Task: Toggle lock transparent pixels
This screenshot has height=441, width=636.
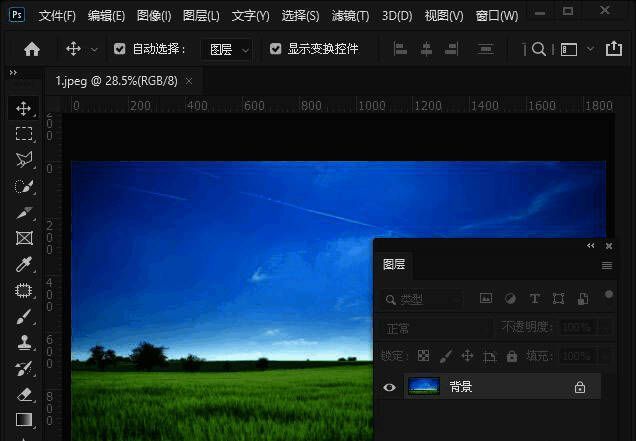Action: (x=423, y=355)
